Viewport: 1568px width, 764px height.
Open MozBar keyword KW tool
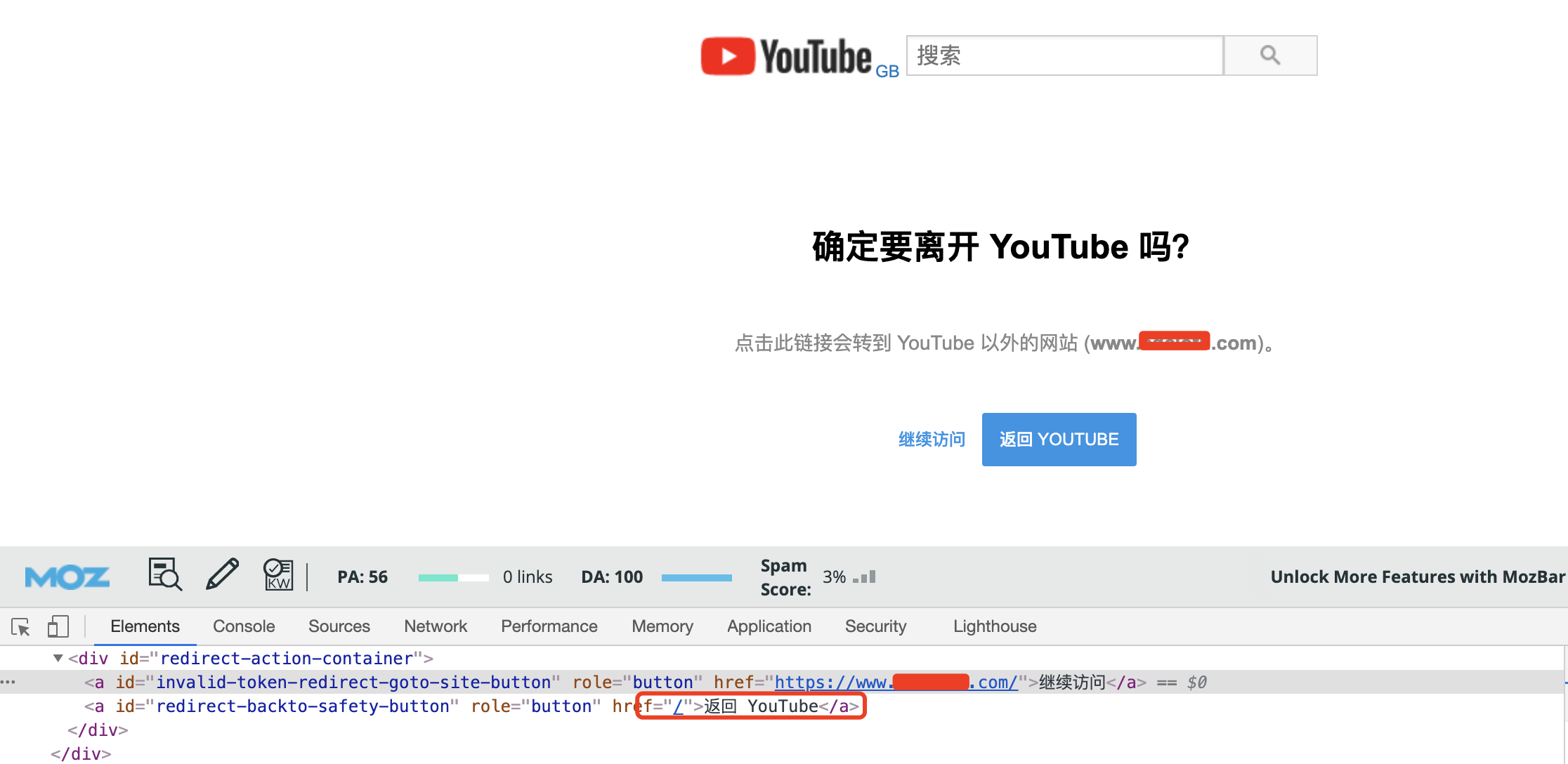[x=278, y=575]
